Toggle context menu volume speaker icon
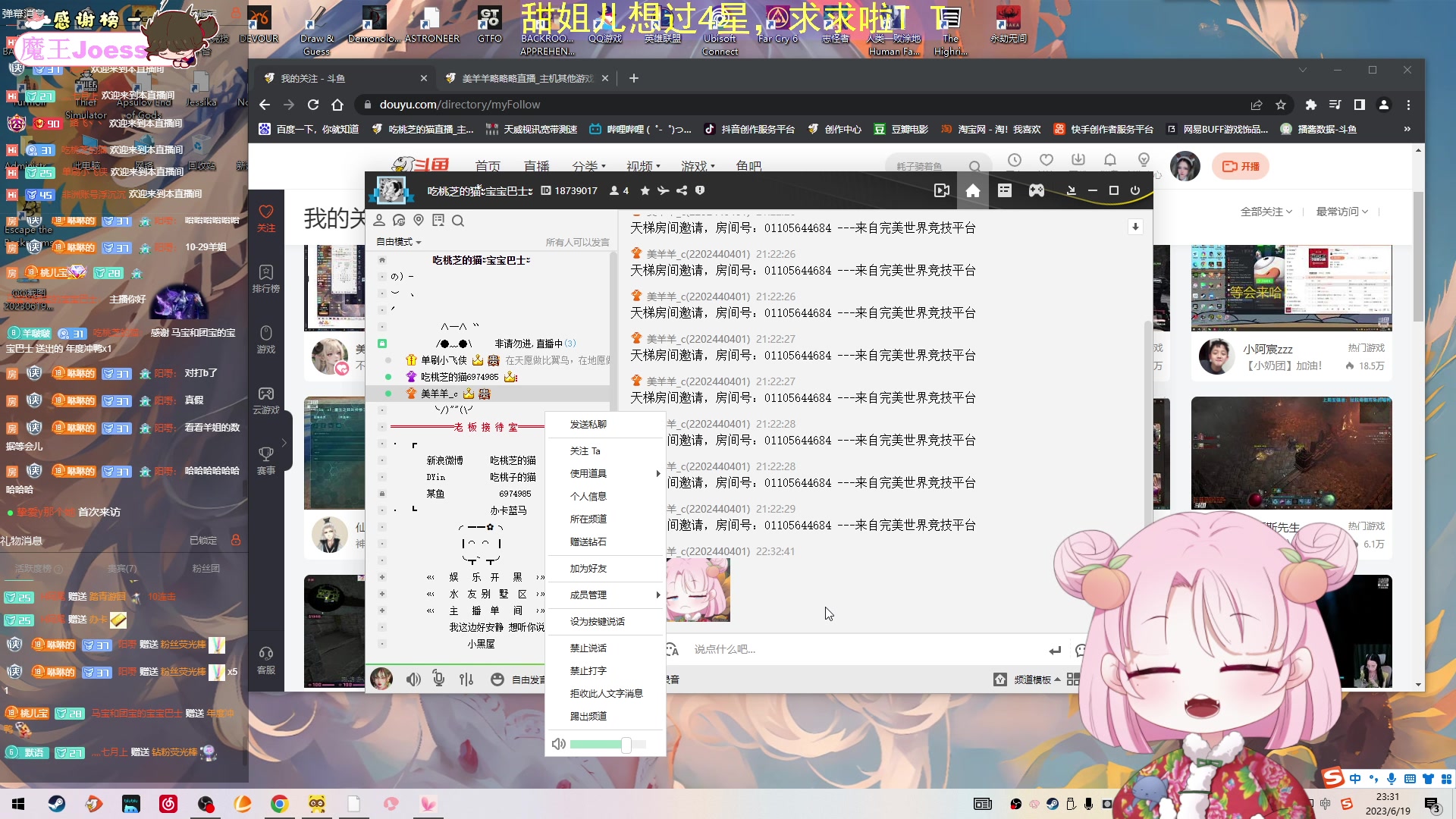This screenshot has height=819, width=1456. click(558, 744)
